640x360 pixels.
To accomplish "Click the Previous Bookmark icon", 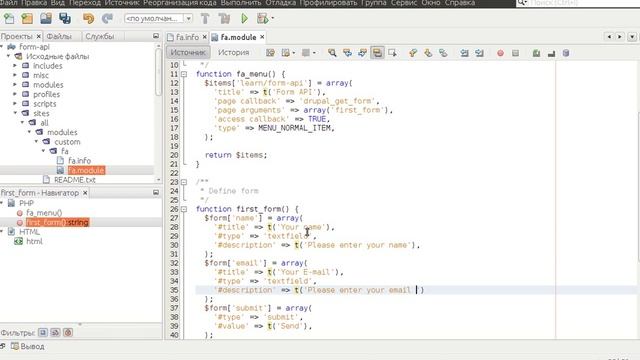I will coord(413,53).
